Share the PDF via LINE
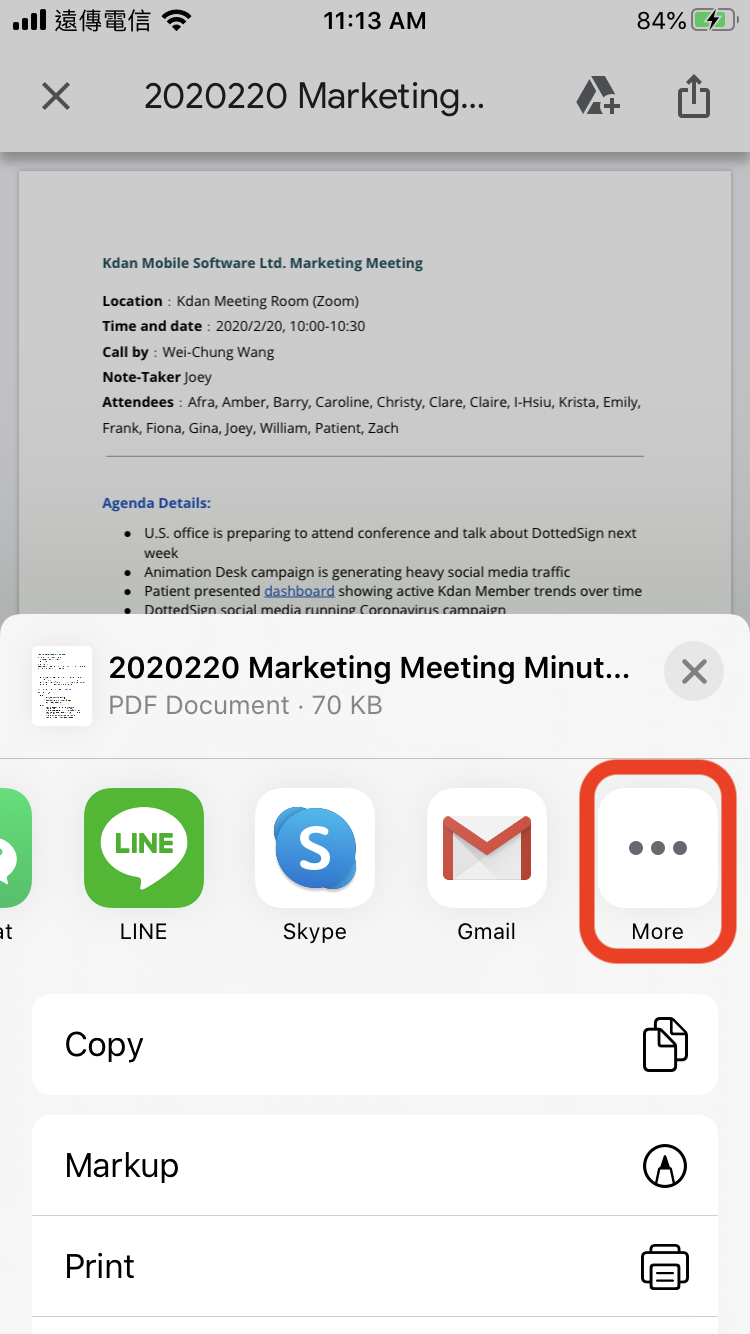Viewport: 750px width, 1334px height. 144,848
